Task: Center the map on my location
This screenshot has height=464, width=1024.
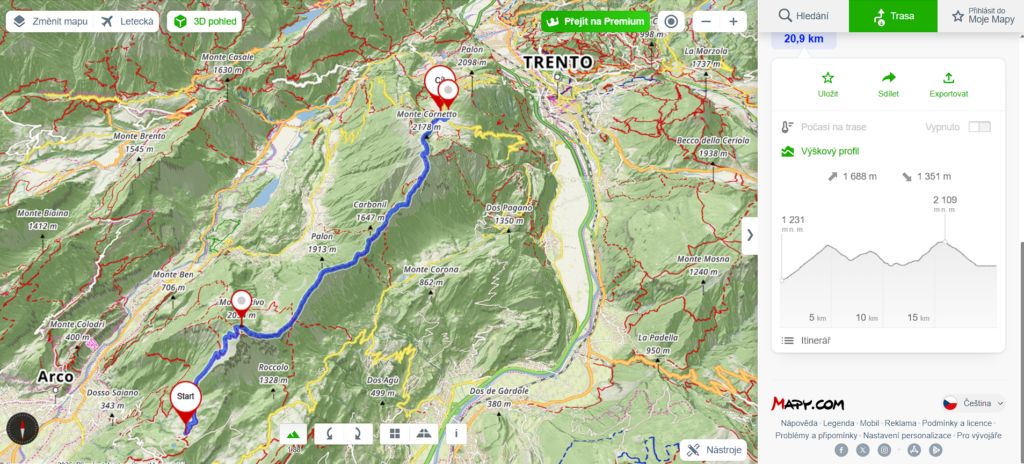Action: tap(671, 22)
